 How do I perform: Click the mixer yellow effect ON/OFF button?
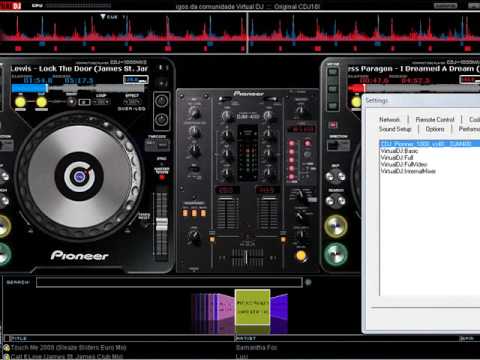(x=301, y=256)
